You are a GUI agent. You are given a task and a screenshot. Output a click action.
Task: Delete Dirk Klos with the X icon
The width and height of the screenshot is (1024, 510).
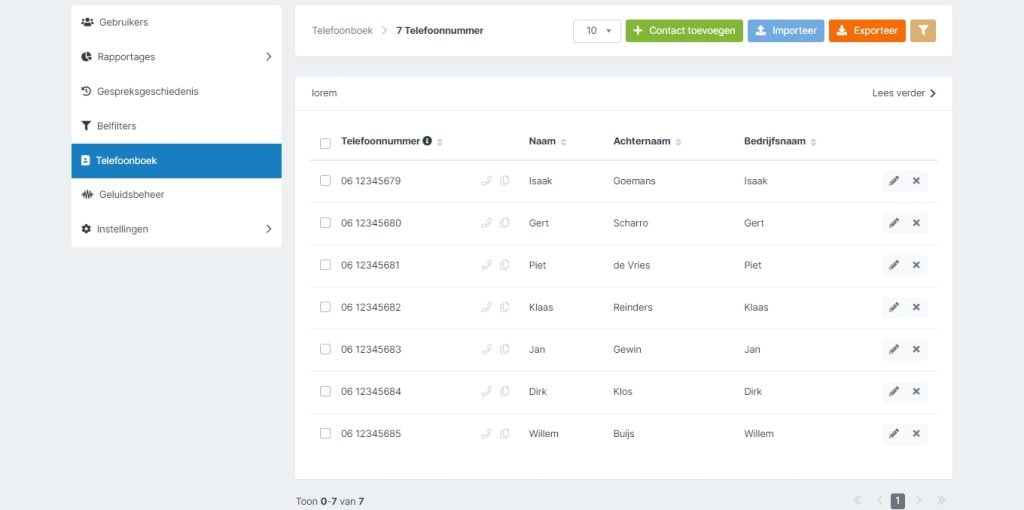916,392
